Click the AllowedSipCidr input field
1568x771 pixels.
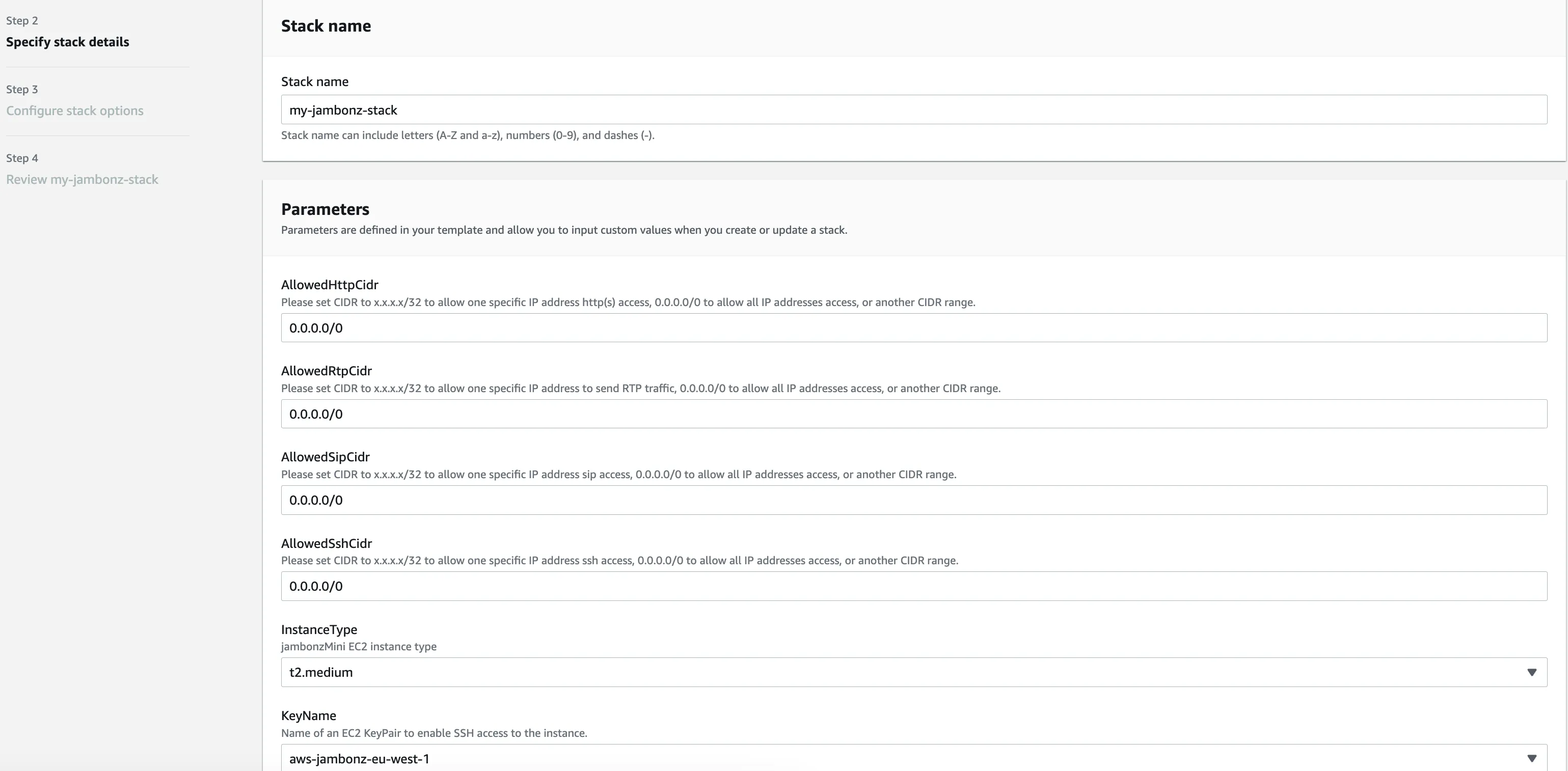coord(914,500)
